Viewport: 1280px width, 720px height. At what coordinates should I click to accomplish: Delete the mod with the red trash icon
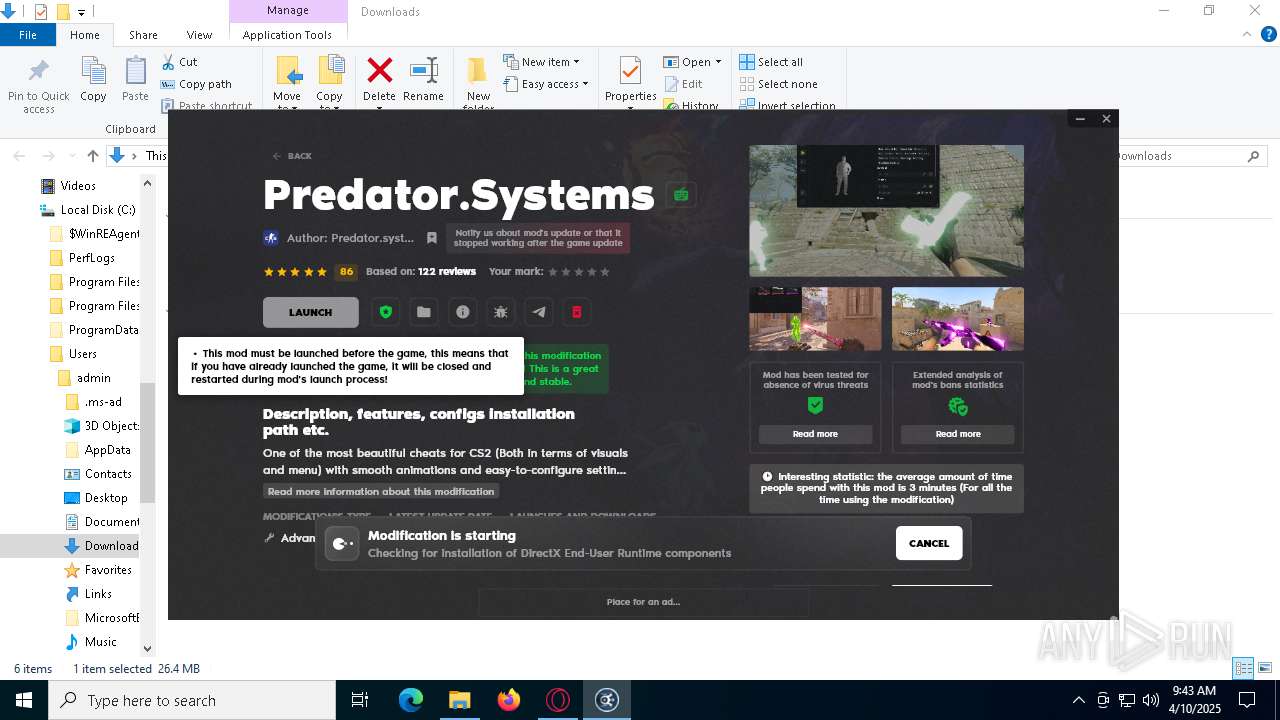pyautogui.click(x=576, y=312)
